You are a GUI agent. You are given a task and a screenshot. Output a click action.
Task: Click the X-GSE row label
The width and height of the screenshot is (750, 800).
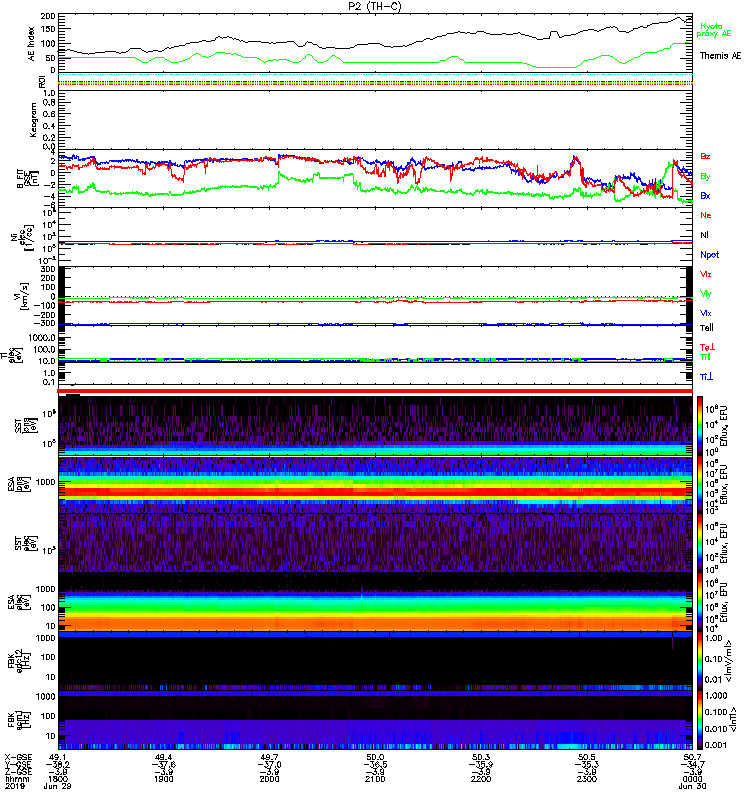tap(18, 757)
